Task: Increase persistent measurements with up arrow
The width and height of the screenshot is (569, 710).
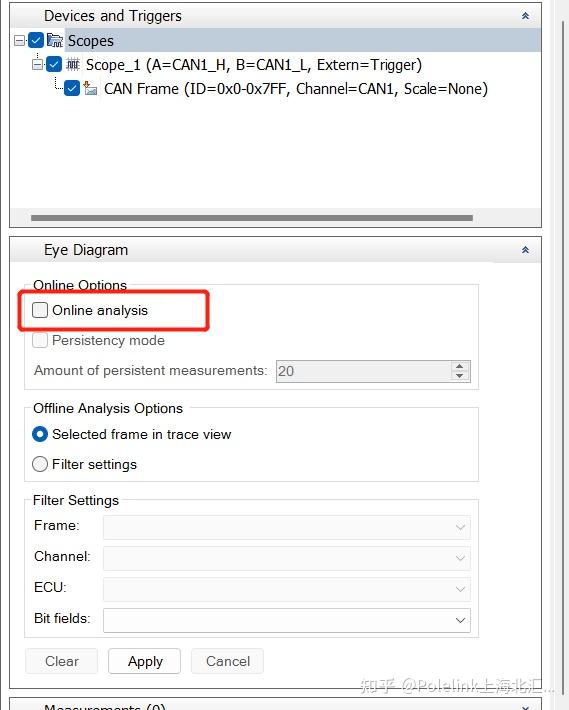Action: [460, 366]
